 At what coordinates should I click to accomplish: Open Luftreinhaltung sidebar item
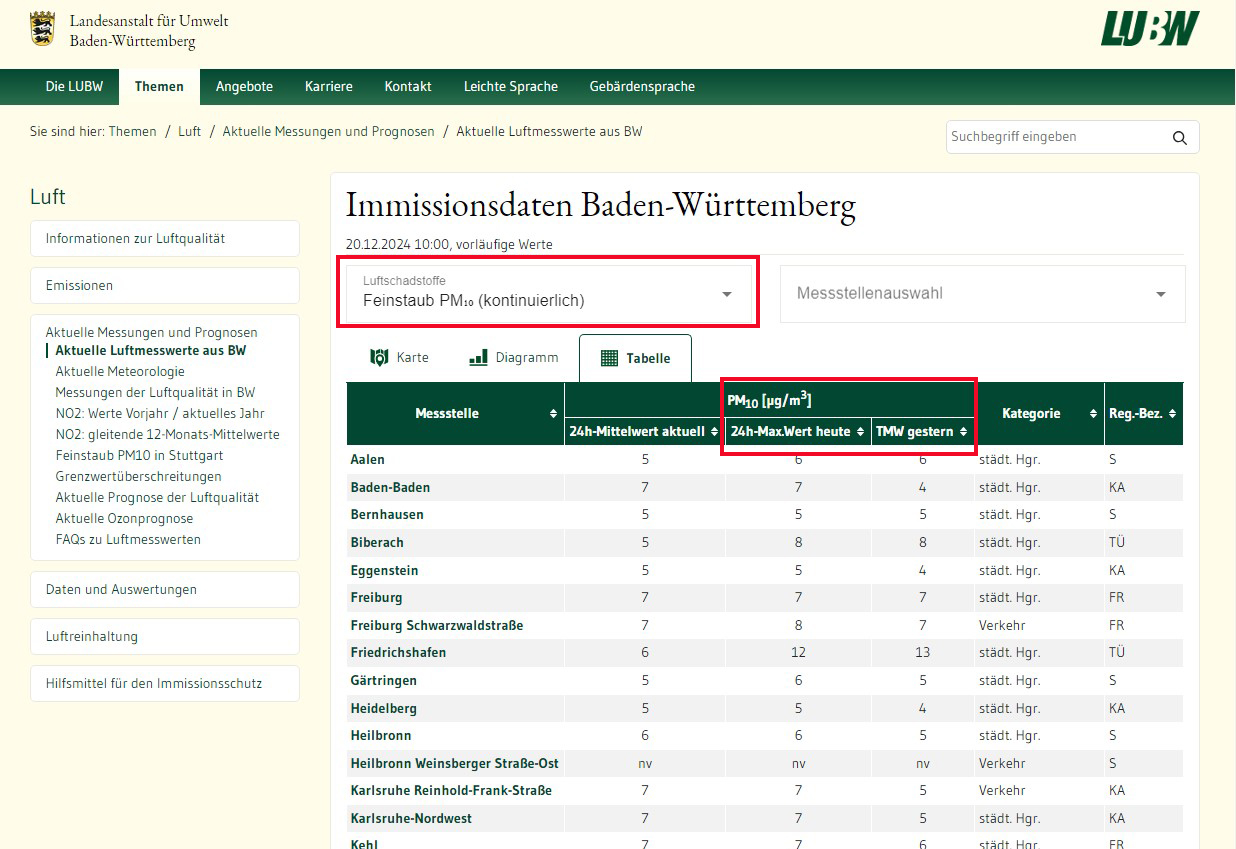coord(165,636)
